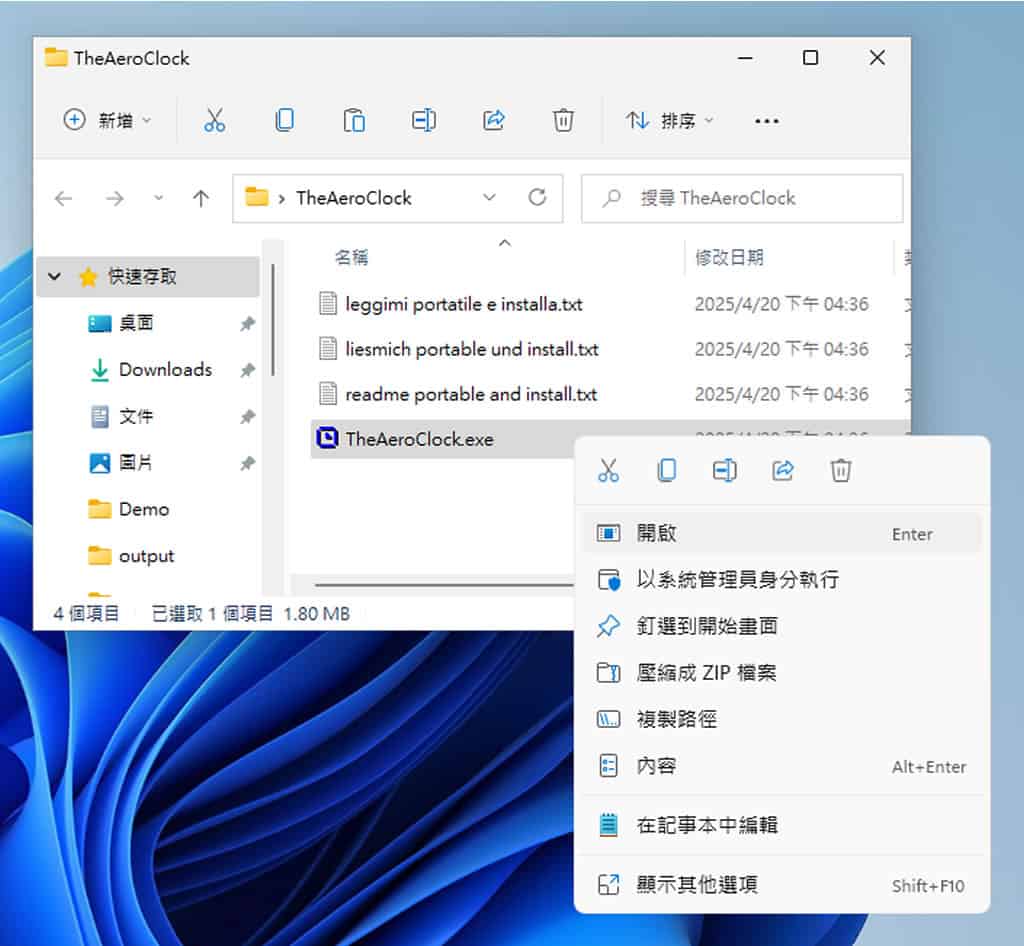Click Rename icon in context menu
This screenshot has width=1024, height=946.
(x=724, y=470)
